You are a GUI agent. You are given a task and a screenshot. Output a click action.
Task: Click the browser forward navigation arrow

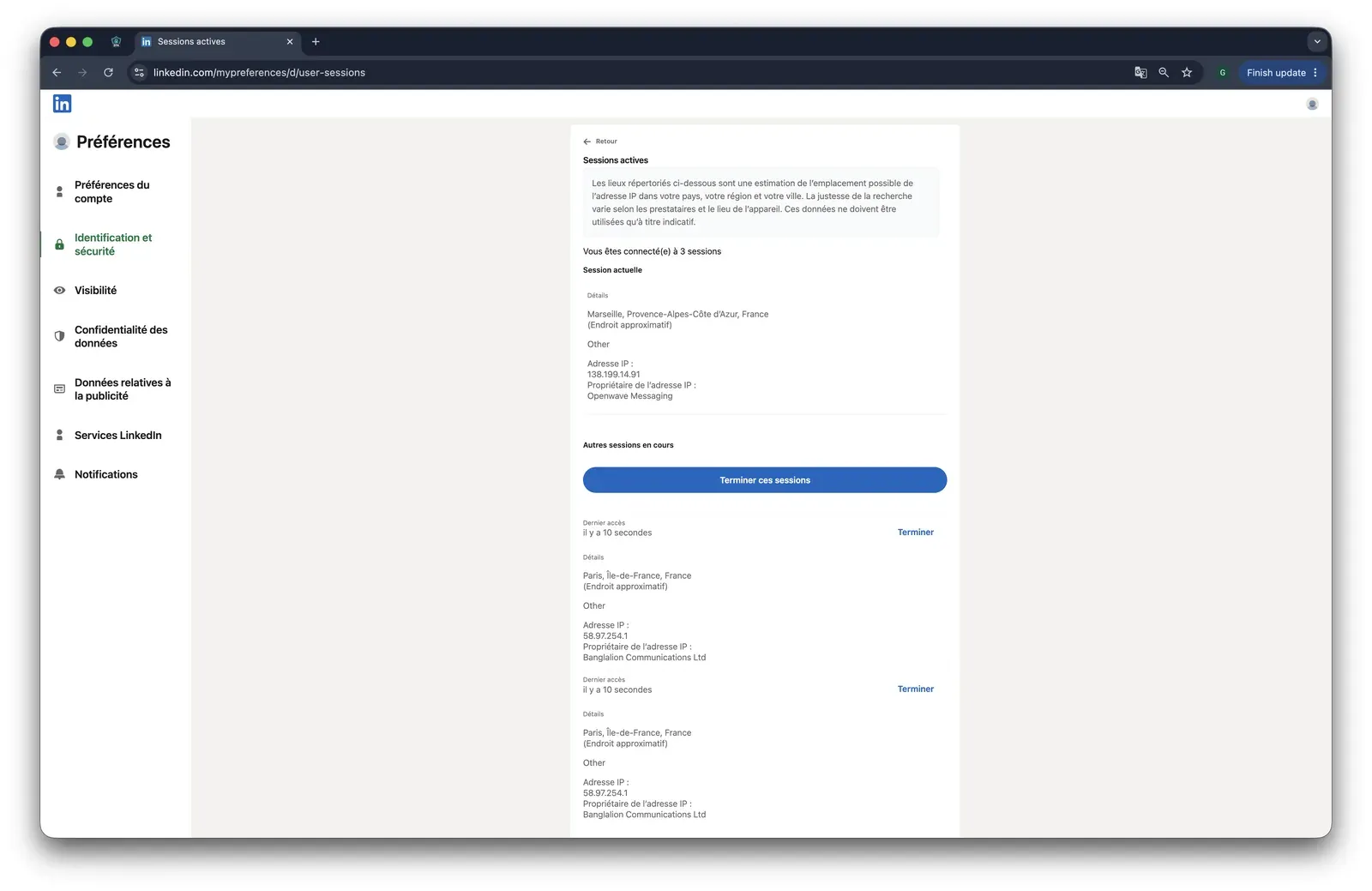point(82,73)
